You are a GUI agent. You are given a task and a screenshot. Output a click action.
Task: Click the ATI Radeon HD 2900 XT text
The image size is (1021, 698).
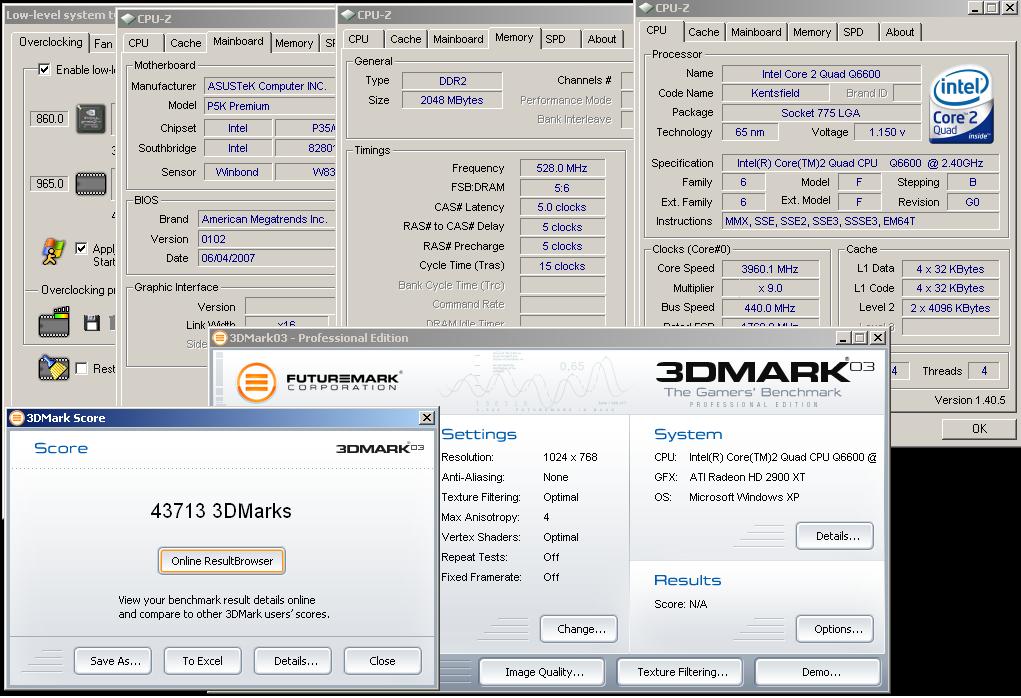point(747,477)
